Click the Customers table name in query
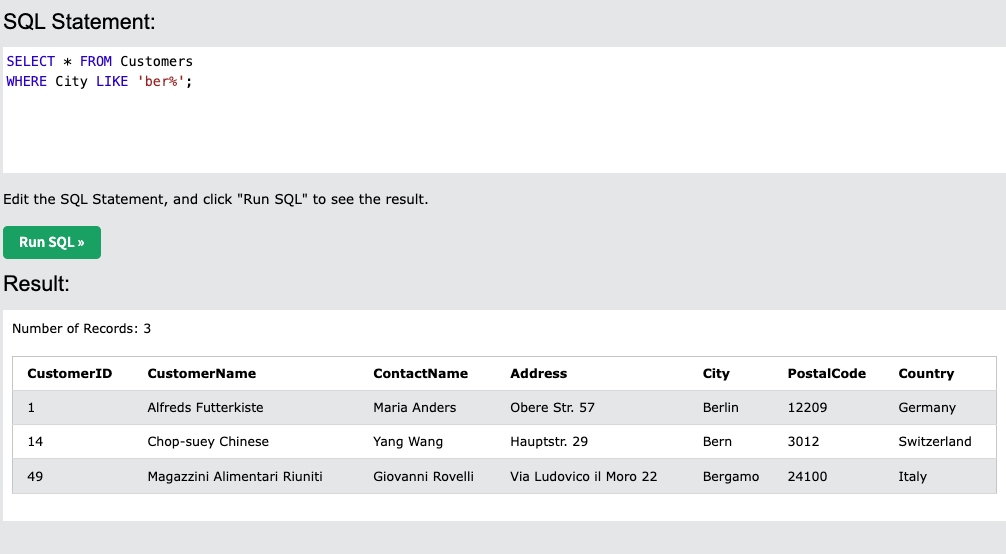Screen dimensions: 1006x554 (x=157, y=62)
